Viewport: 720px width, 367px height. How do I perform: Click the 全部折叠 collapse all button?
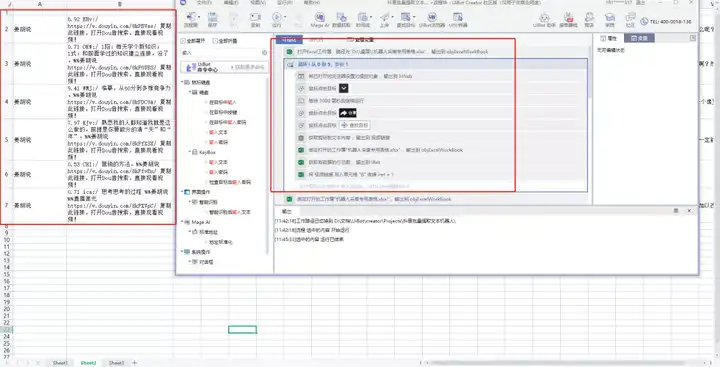[225, 41]
